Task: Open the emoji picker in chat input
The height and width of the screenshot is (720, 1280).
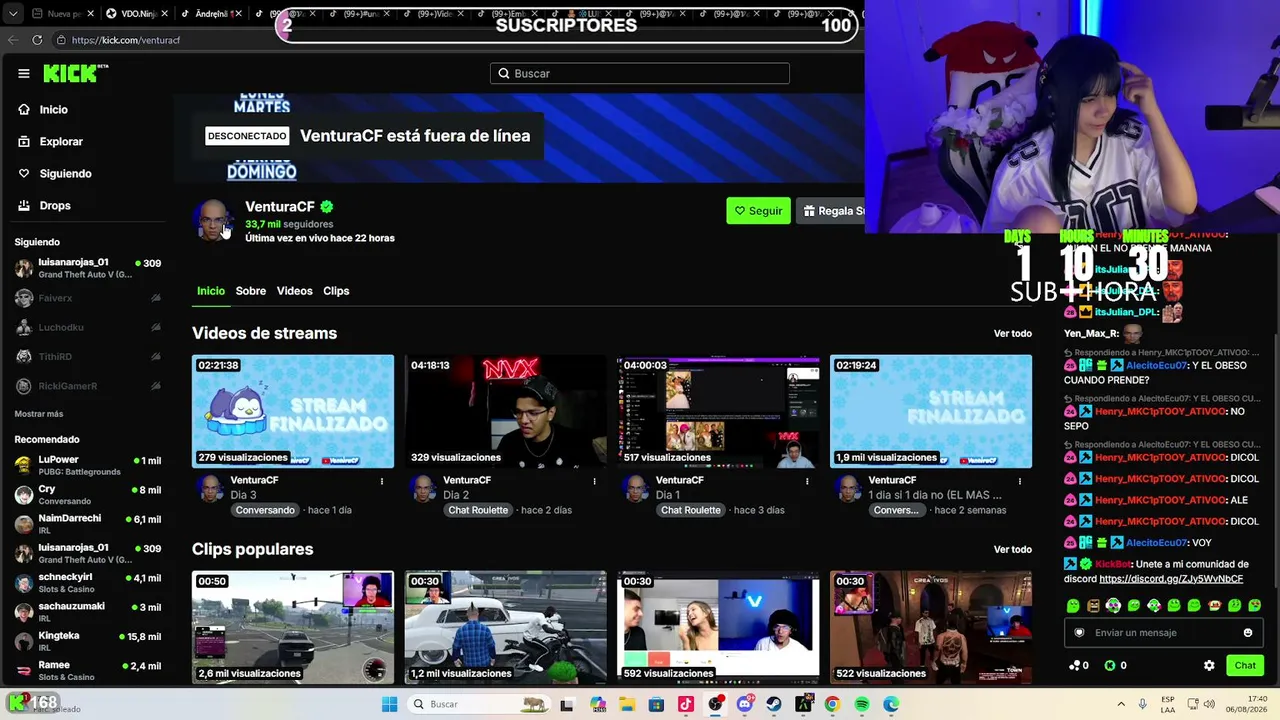Action: (x=1248, y=633)
